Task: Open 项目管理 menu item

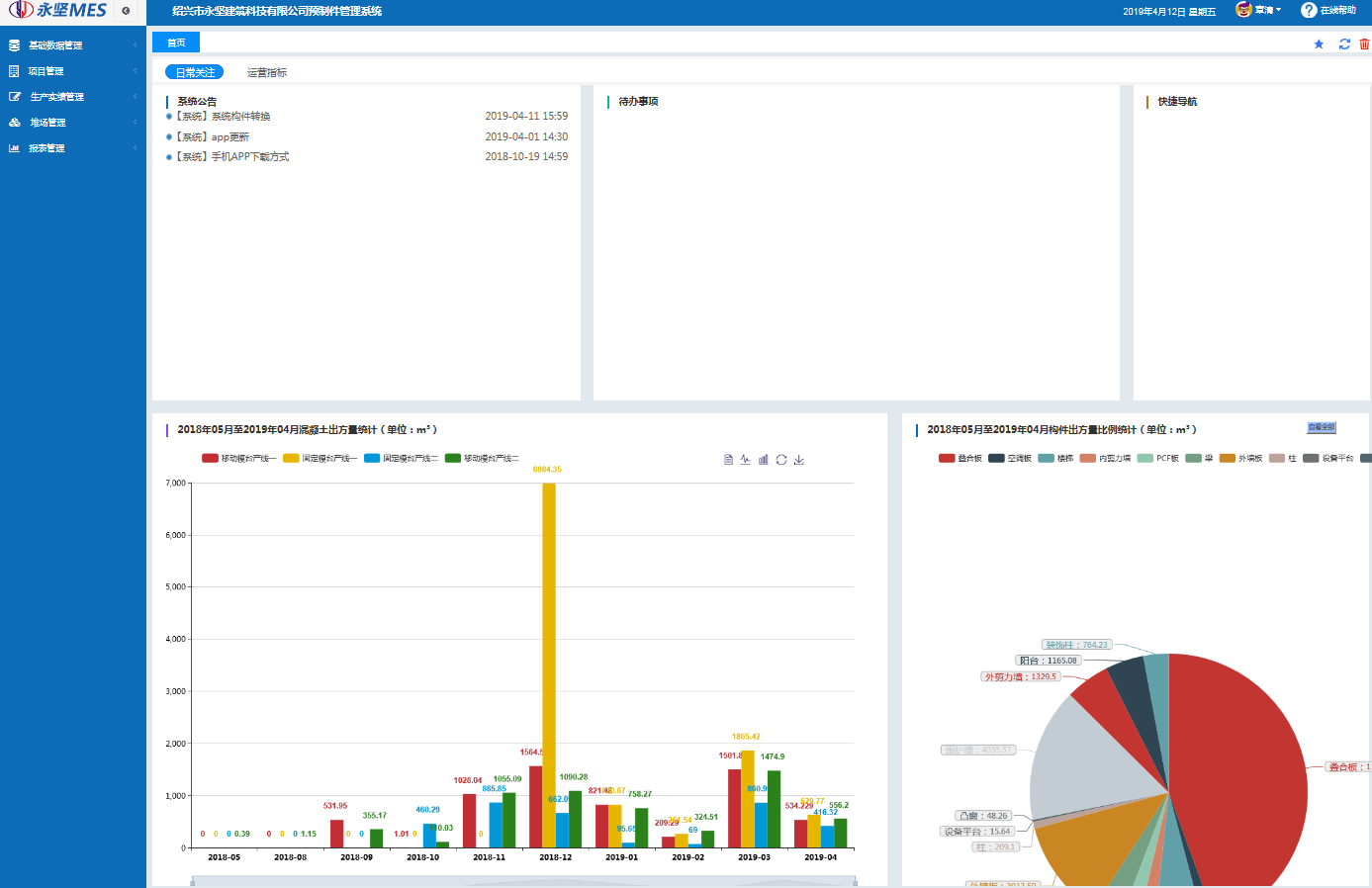Action: pos(73,71)
